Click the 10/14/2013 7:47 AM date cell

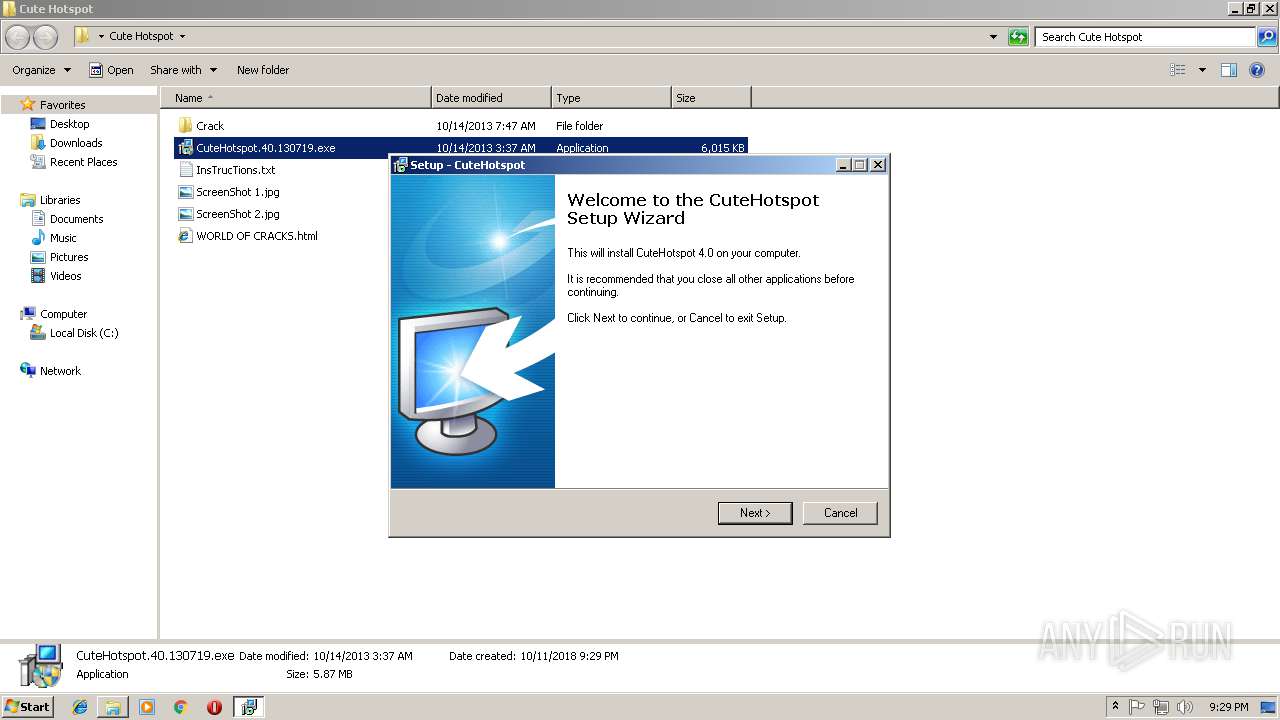tap(486, 126)
